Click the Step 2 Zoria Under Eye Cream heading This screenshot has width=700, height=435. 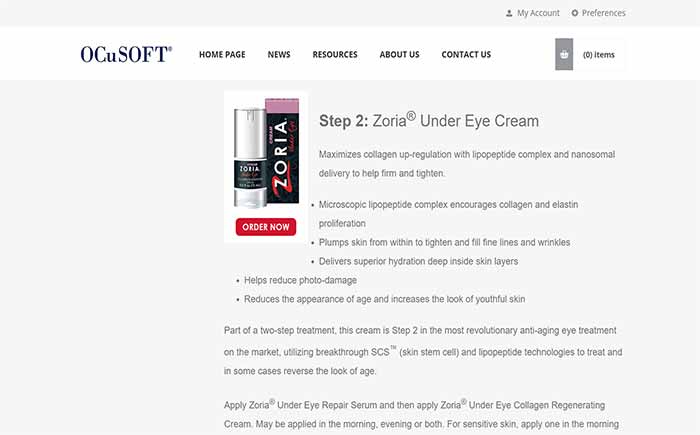click(x=429, y=121)
